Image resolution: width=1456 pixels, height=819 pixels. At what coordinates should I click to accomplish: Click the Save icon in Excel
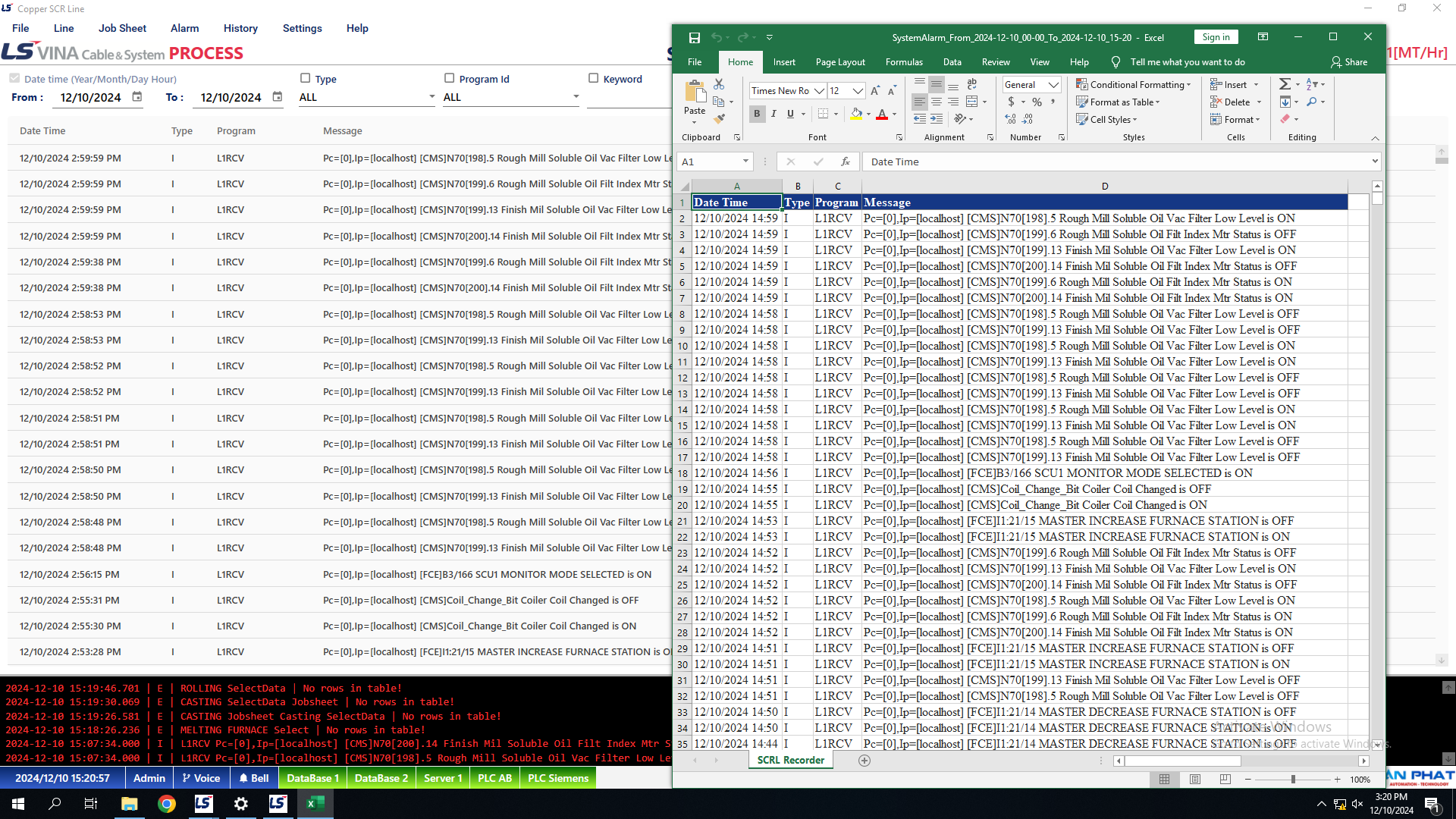coord(694,37)
